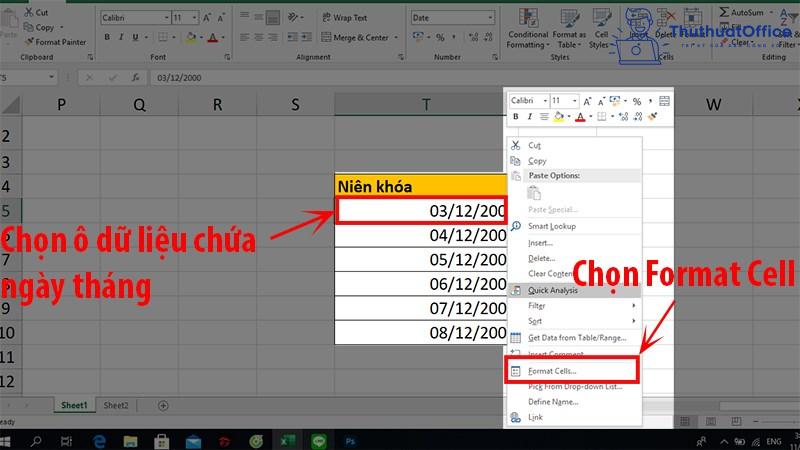Choose Cut from the context menu
The width and height of the screenshot is (800, 450).
click(x=574, y=145)
